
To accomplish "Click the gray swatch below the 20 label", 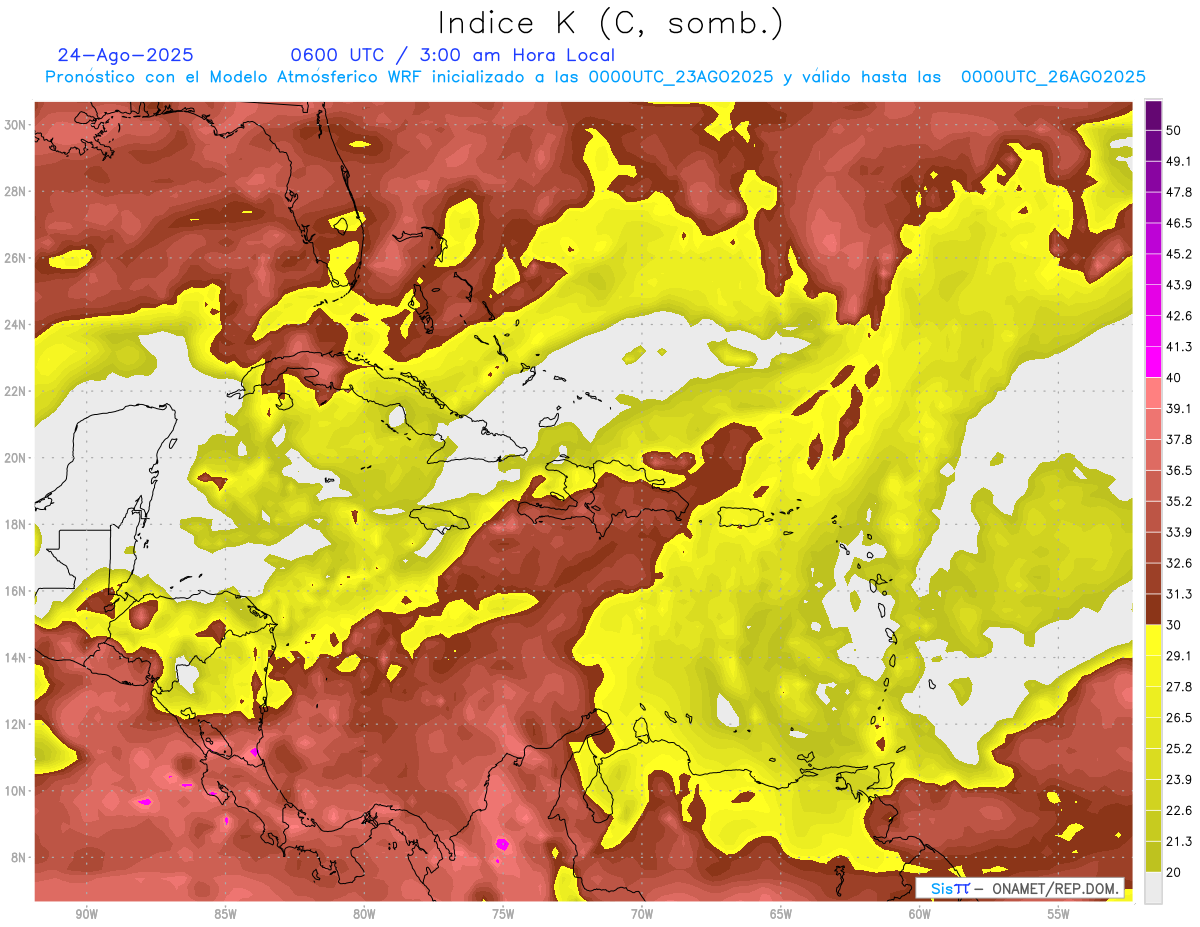I will coord(1153,887).
